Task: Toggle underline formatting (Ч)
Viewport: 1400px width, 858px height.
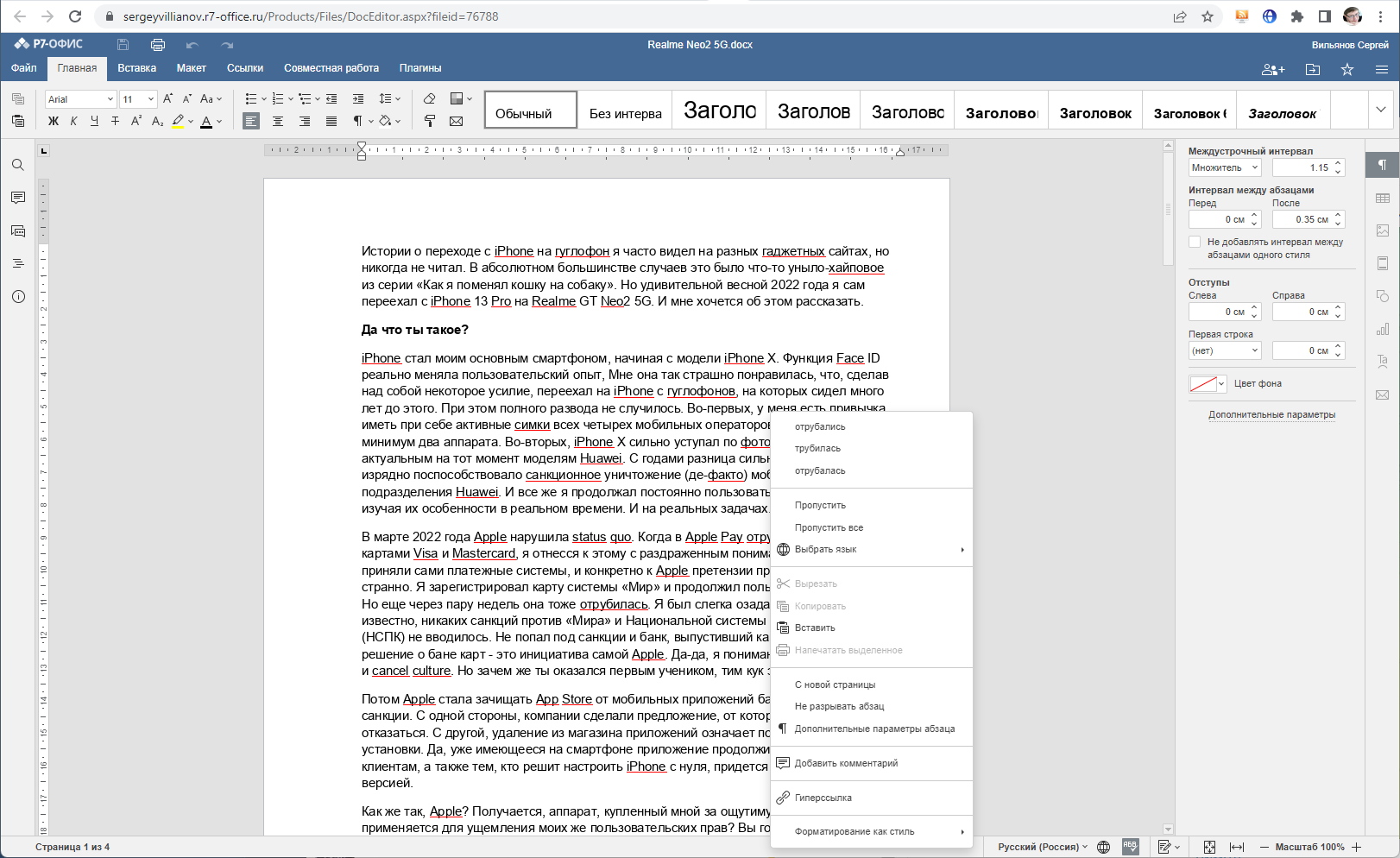Action: (x=94, y=122)
